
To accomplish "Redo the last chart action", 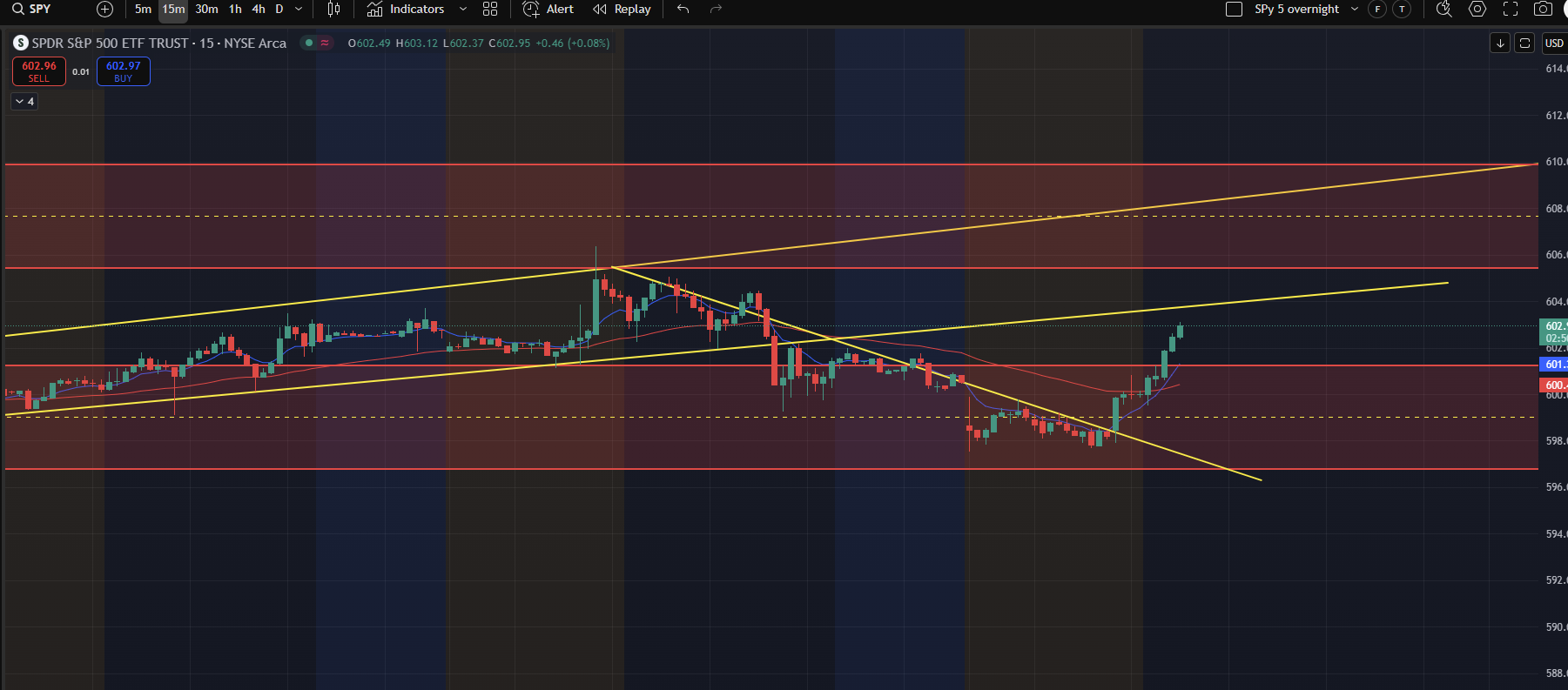I will click(716, 9).
